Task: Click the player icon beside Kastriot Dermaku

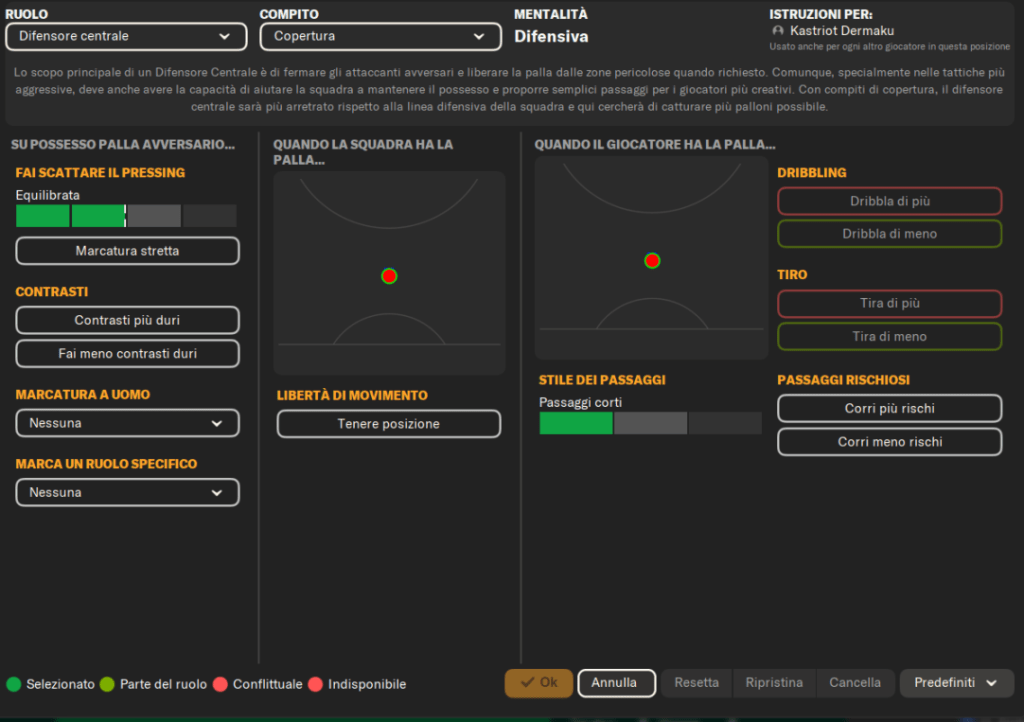Action: 778,31
